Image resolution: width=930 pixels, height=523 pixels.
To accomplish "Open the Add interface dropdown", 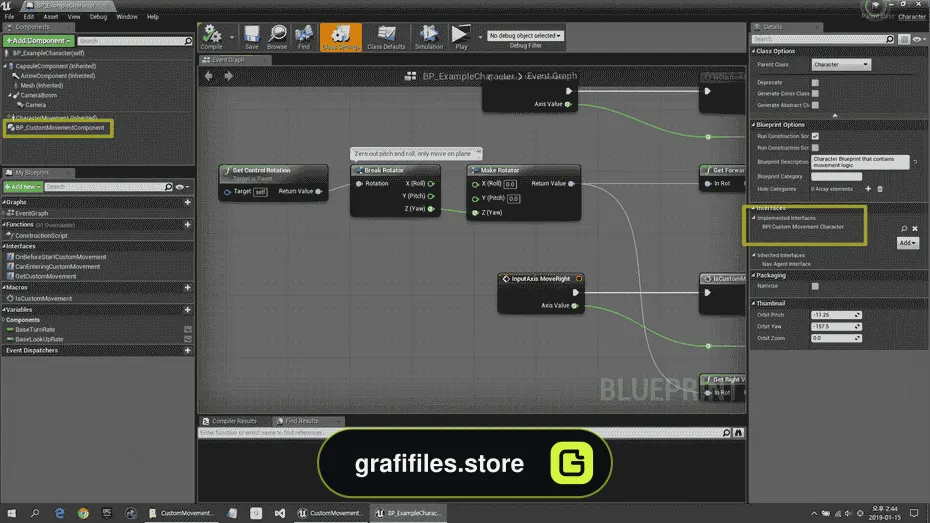I will click(907, 243).
